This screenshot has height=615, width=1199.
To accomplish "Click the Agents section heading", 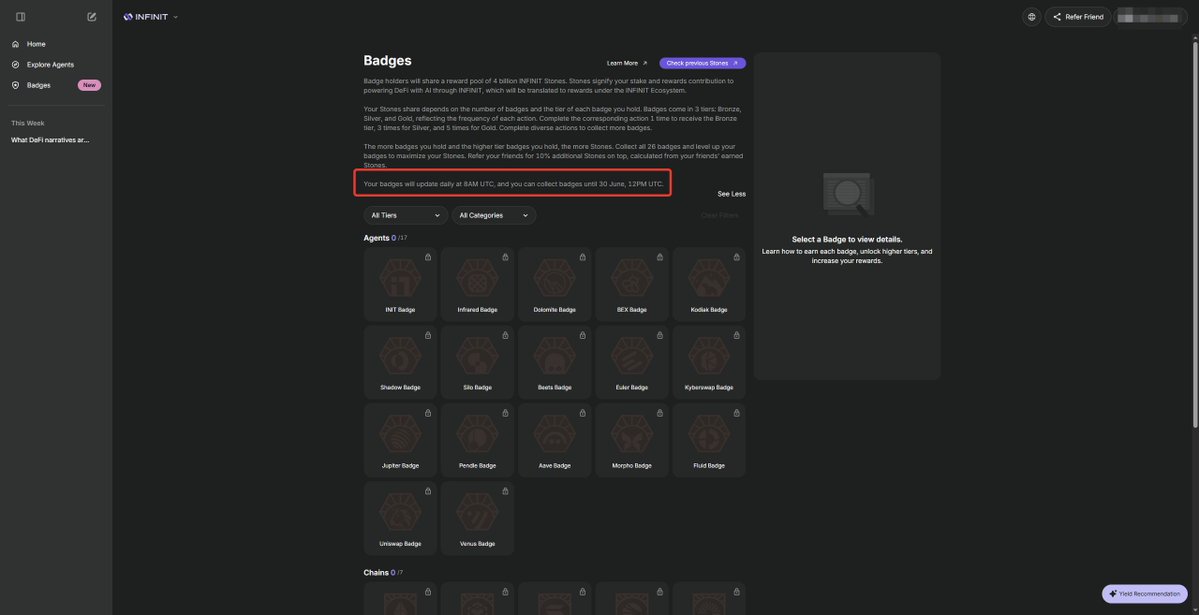I will [376, 238].
